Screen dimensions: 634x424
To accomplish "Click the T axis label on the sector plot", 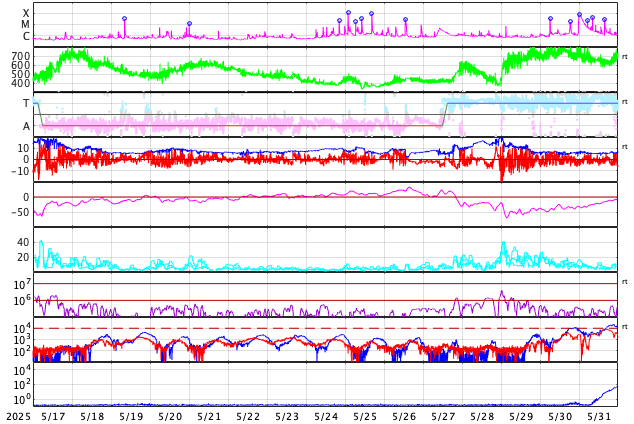I will 26,103.
